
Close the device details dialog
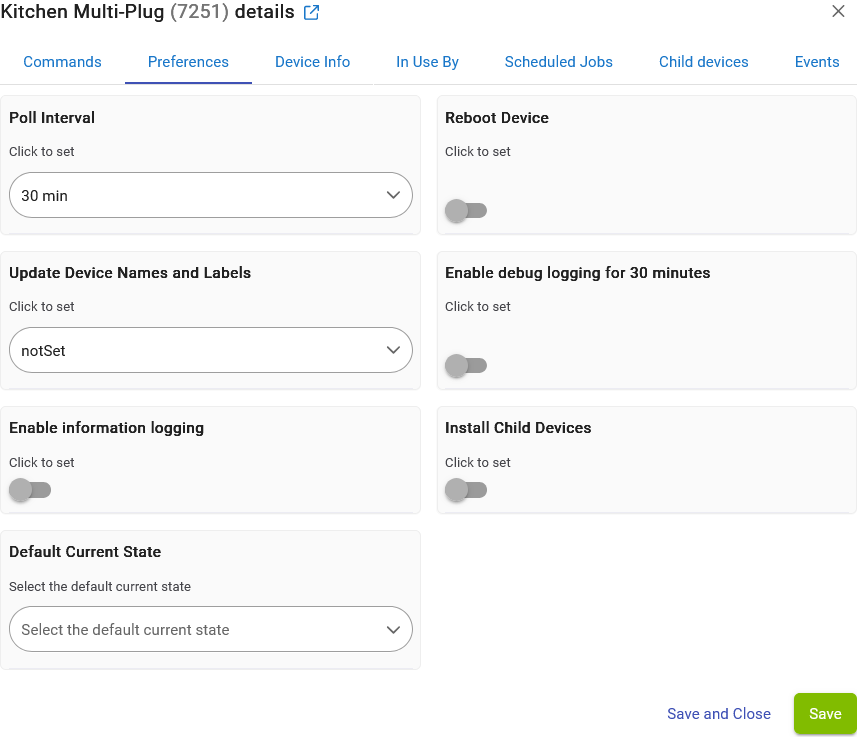[838, 12]
